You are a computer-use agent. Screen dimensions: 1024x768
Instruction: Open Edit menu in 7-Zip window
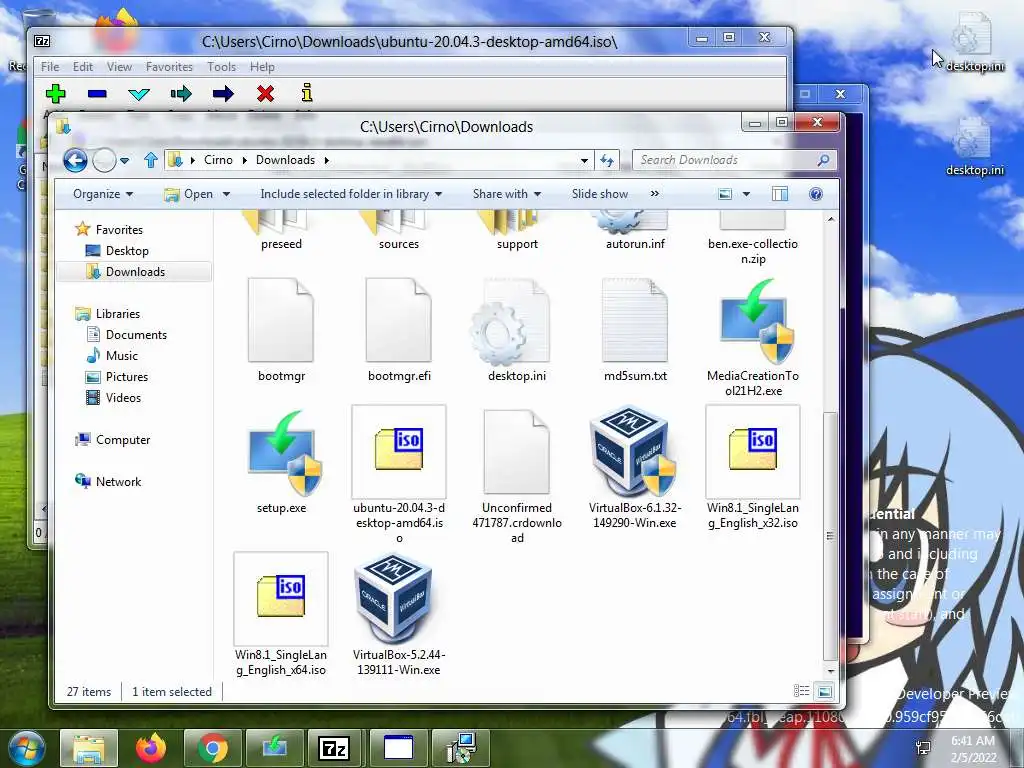point(82,67)
